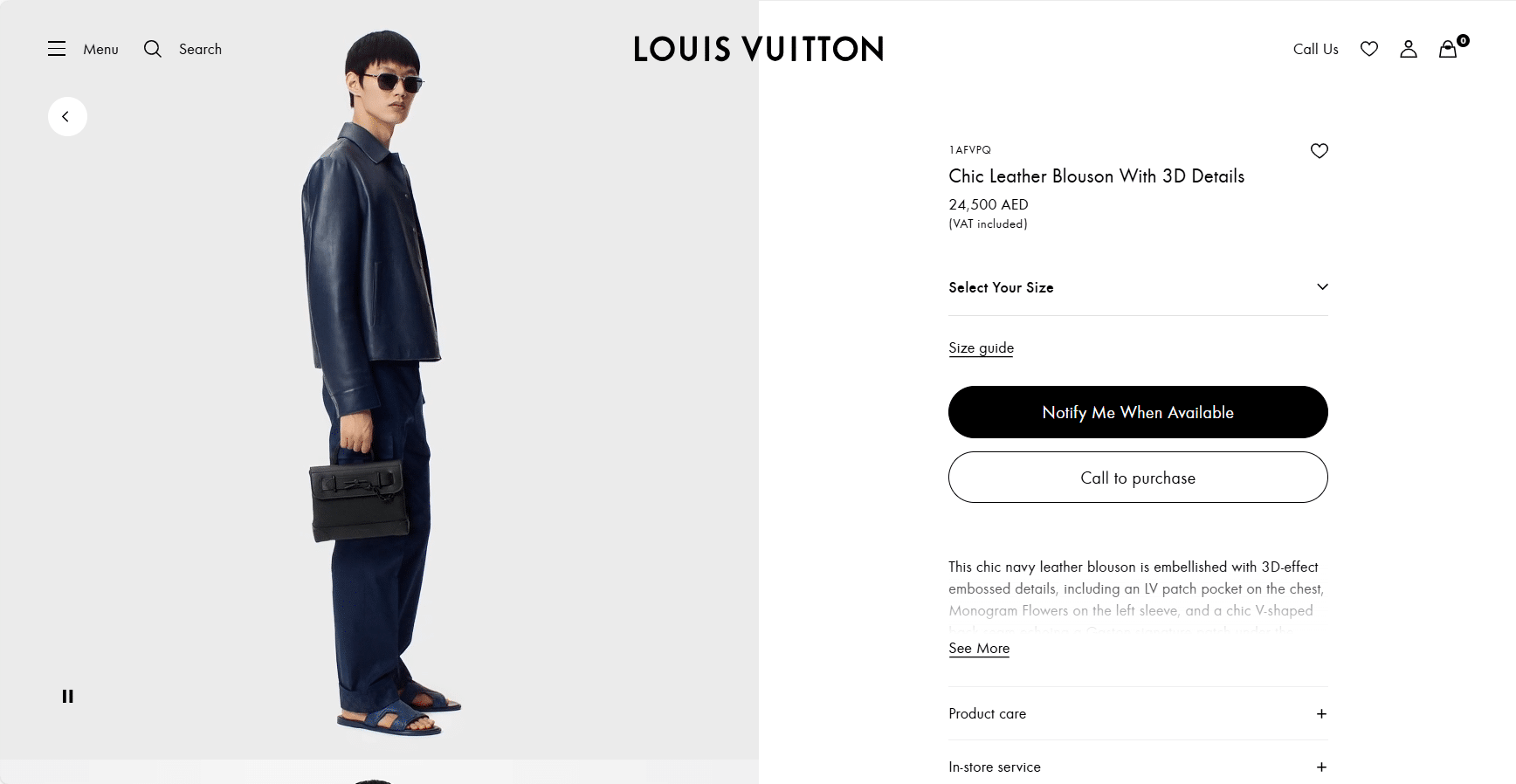Click the back arrow button
Viewport: 1516px width, 784px height.
[67, 116]
